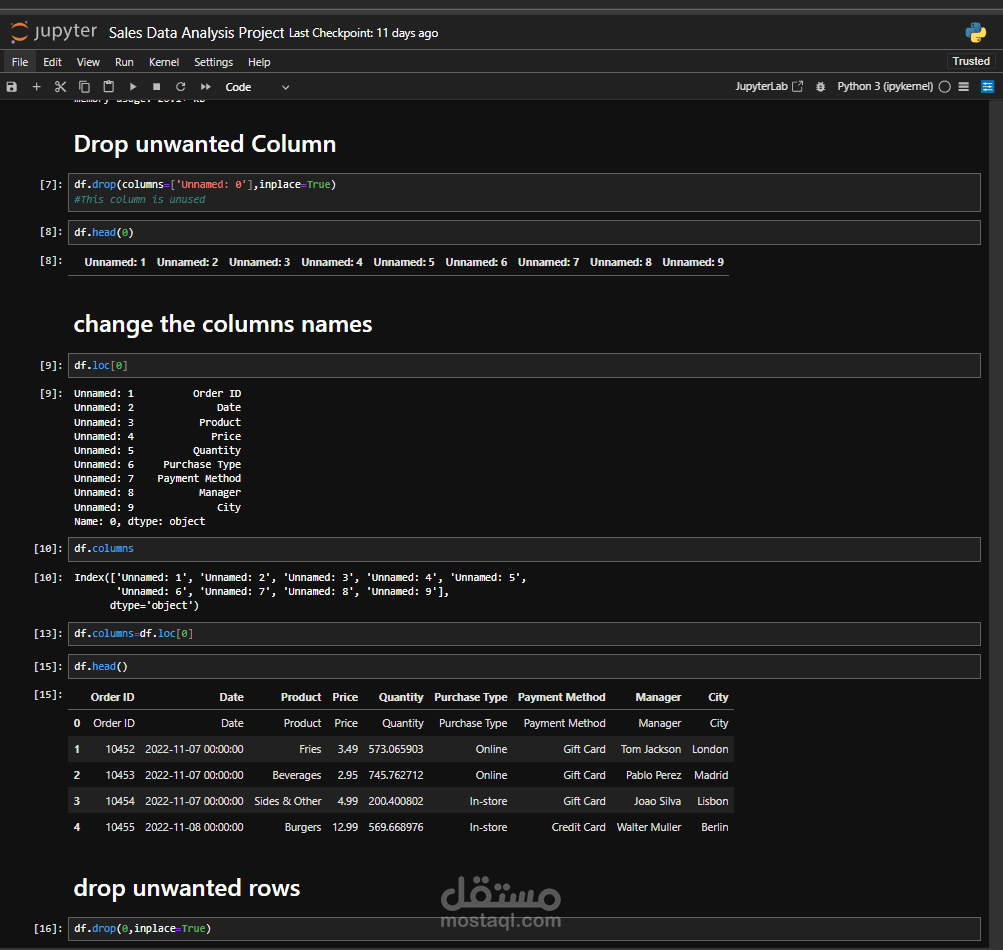Click into the df.drop(0,inplace=True) cell
Screen dimensions: 1003x950
tap(524, 928)
